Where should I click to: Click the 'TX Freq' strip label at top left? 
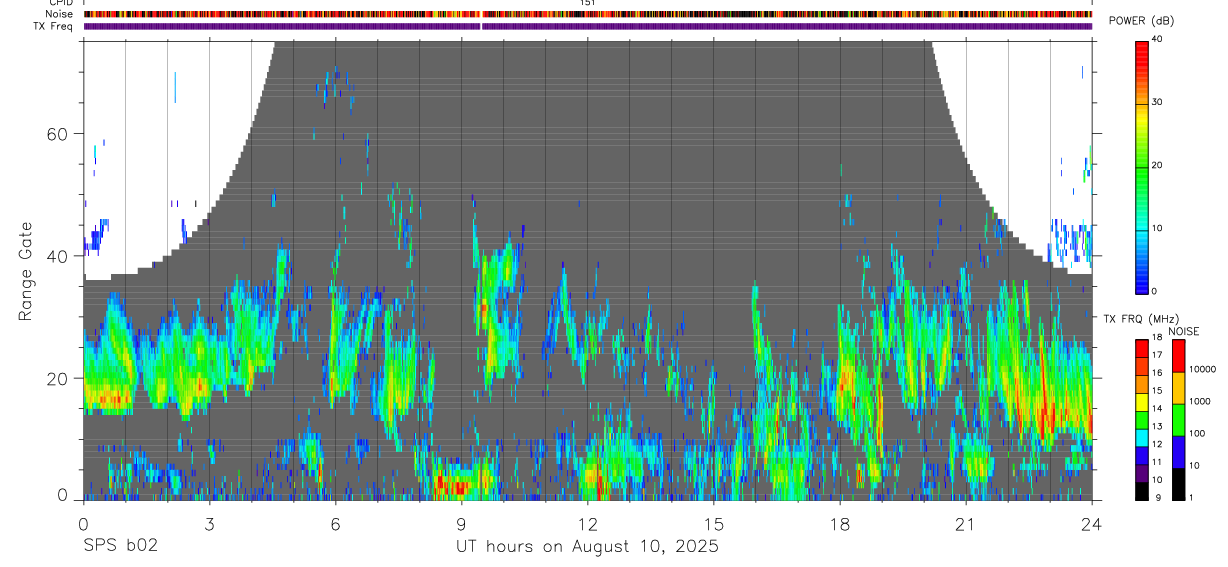[54, 26]
